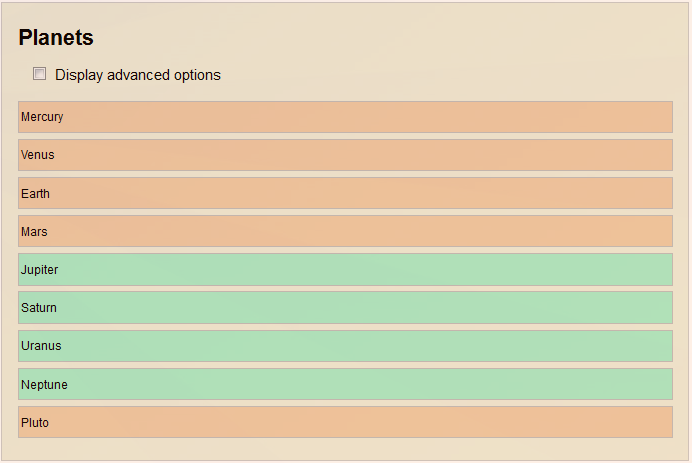Click the Mars name text

(x=34, y=231)
